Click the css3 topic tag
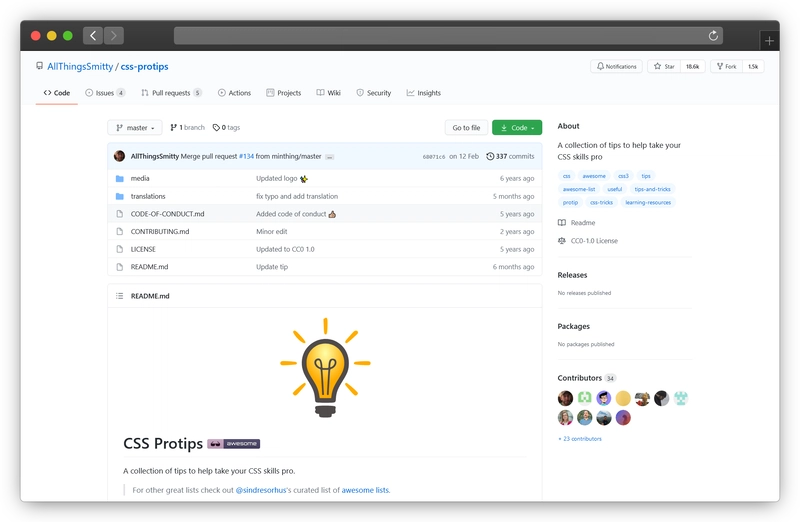The height and width of the screenshot is (522, 800). click(623, 176)
